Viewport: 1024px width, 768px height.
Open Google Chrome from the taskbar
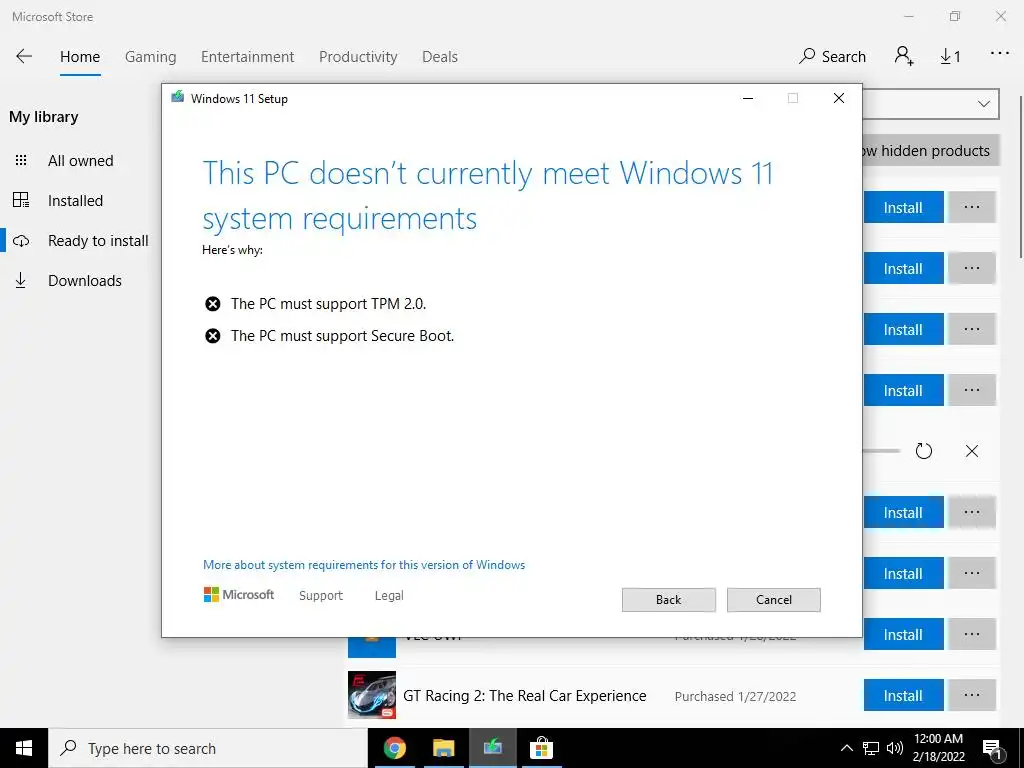click(x=394, y=748)
